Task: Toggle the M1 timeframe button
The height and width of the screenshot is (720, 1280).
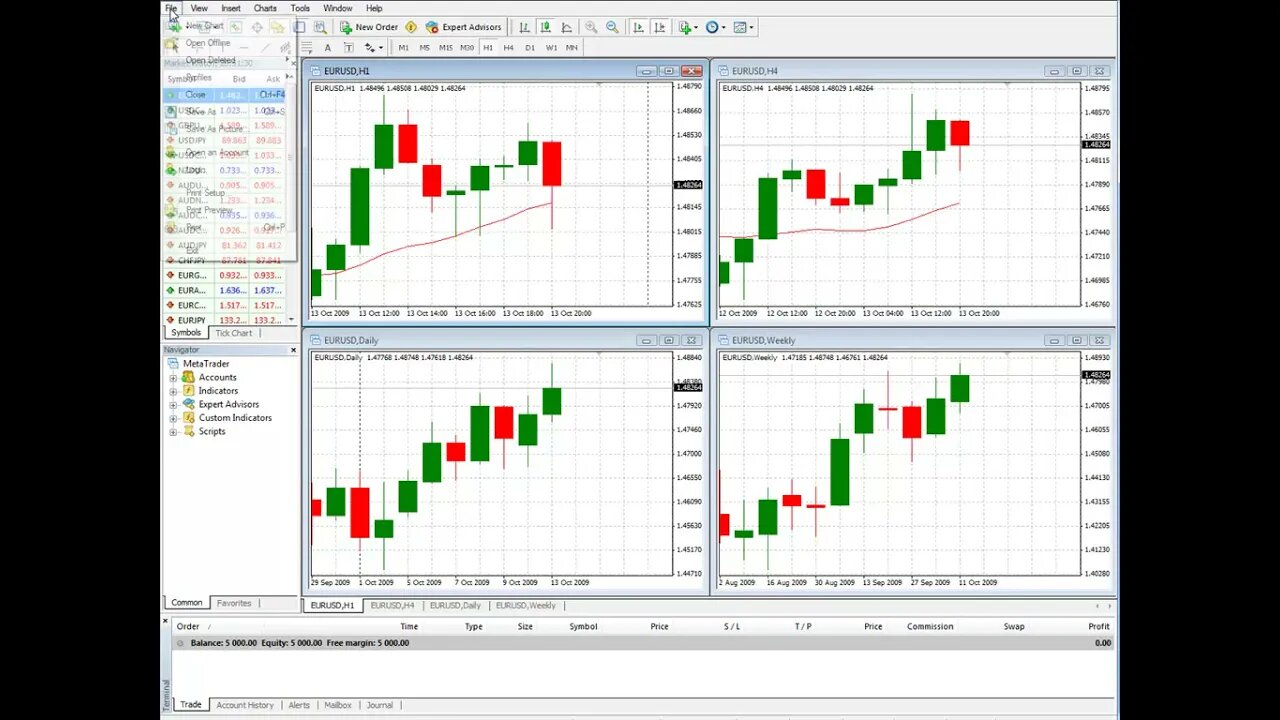Action: click(403, 47)
